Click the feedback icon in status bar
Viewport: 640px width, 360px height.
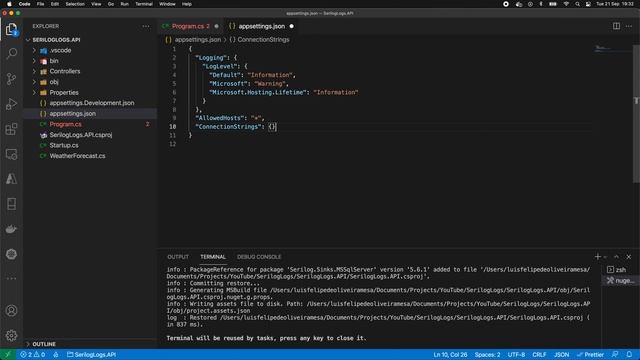pos(615,354)
